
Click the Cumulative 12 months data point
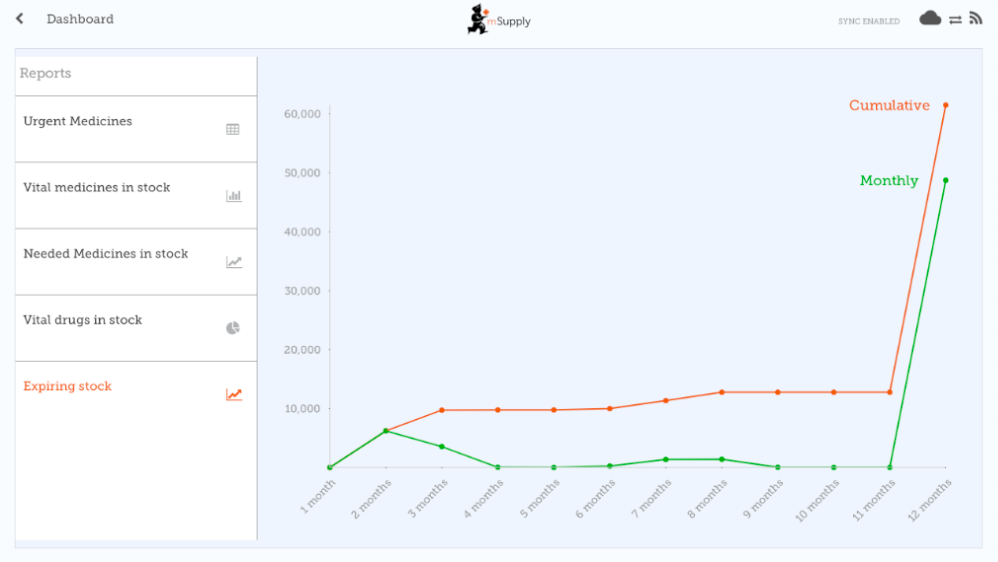click(x=945, y=105)
